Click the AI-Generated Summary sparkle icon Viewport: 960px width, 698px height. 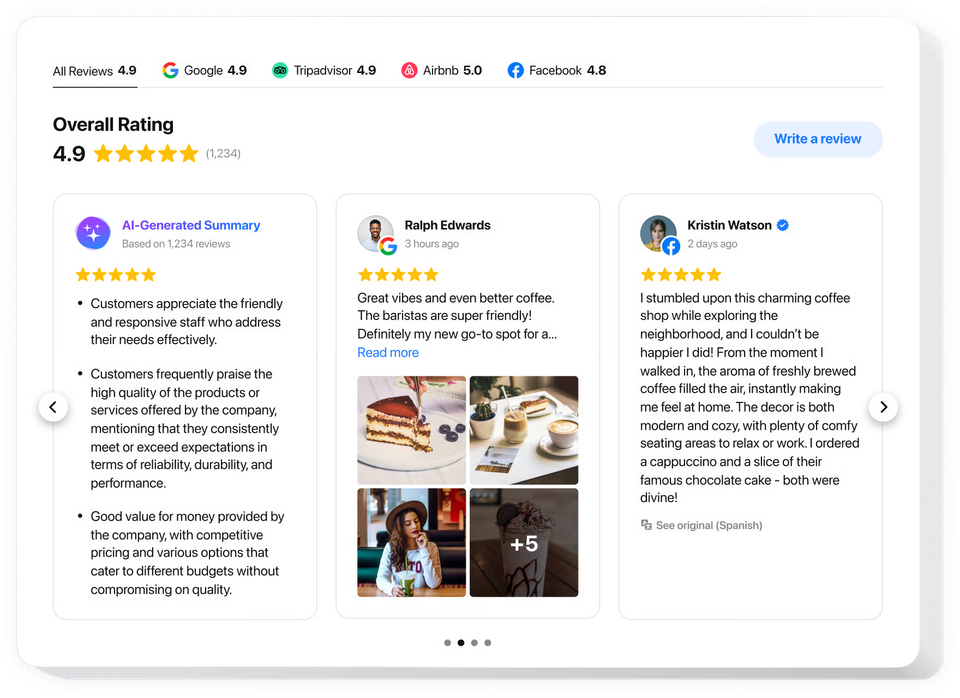[93, 234]
